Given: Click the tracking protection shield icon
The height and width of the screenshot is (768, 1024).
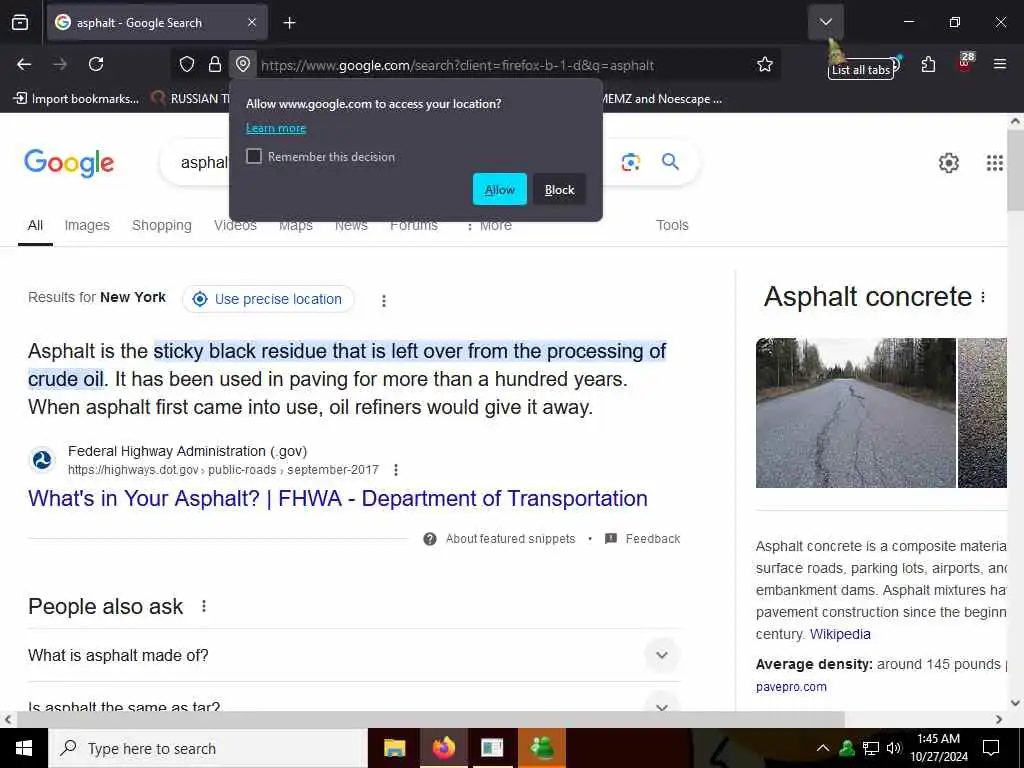Looking at the screenshot, I should (x=187, y=65).
